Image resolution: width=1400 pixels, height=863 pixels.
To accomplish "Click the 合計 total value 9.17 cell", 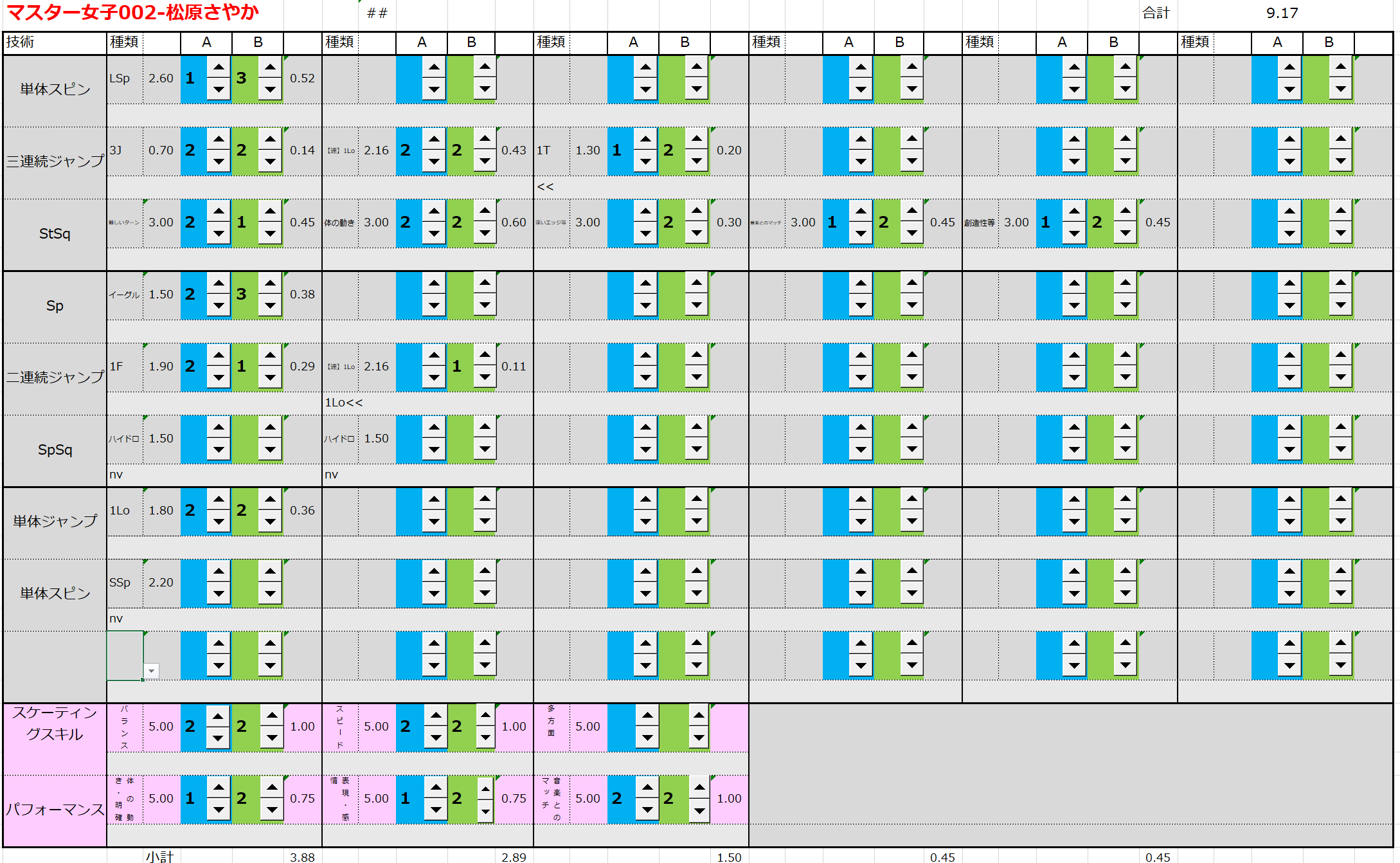I will (x=1282, y=13).
